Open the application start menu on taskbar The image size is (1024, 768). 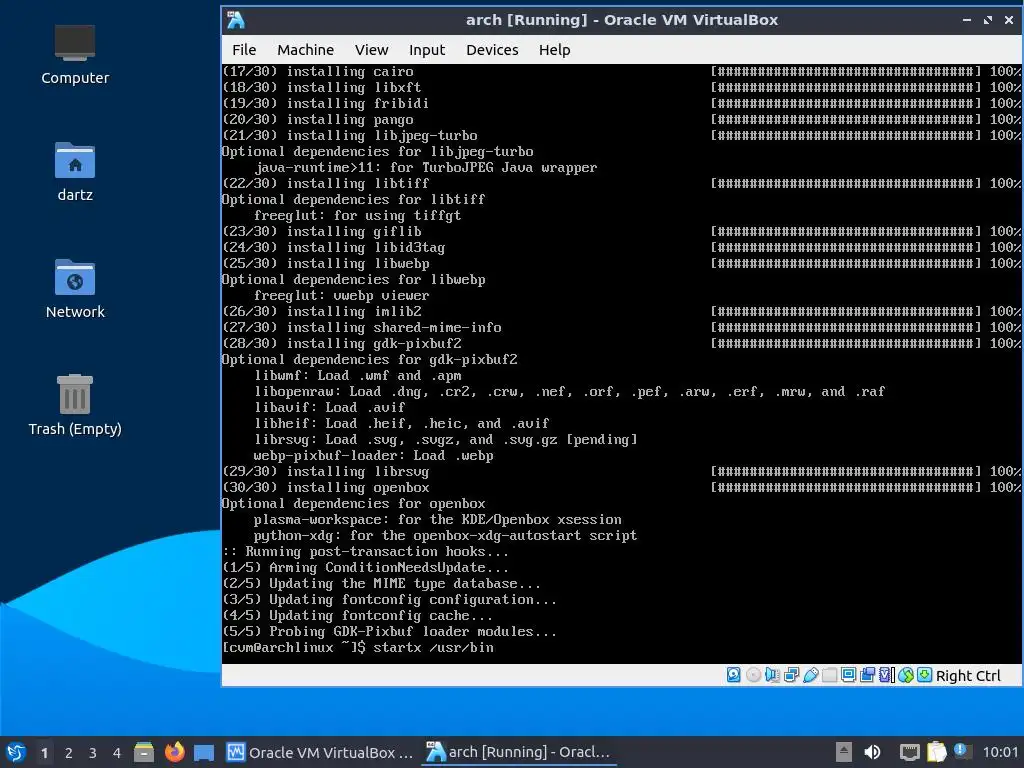point(16,752)
